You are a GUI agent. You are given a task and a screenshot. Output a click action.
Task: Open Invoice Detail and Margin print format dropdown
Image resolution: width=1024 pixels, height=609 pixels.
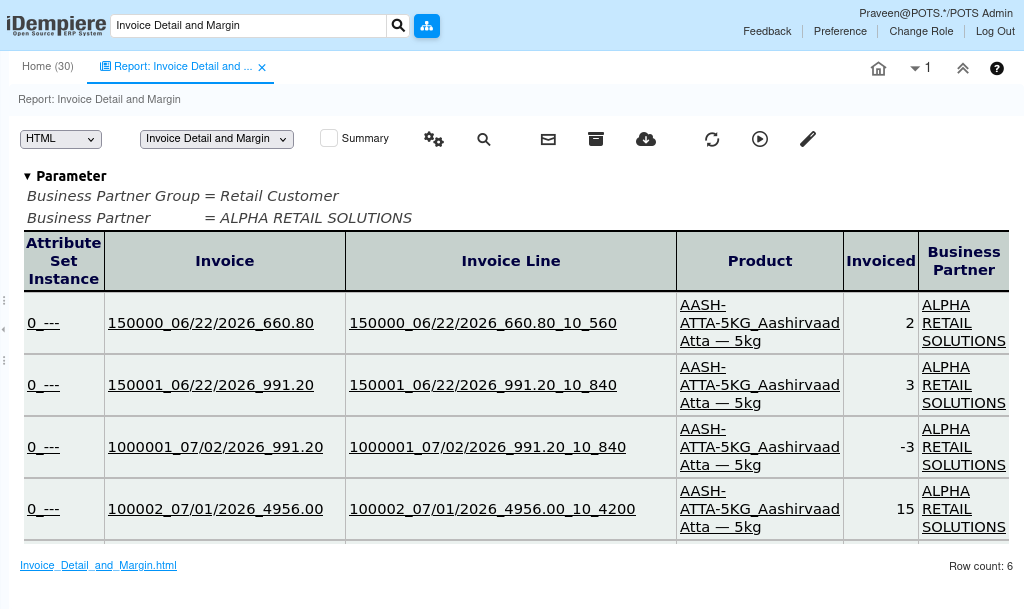[x=217, y=139]
